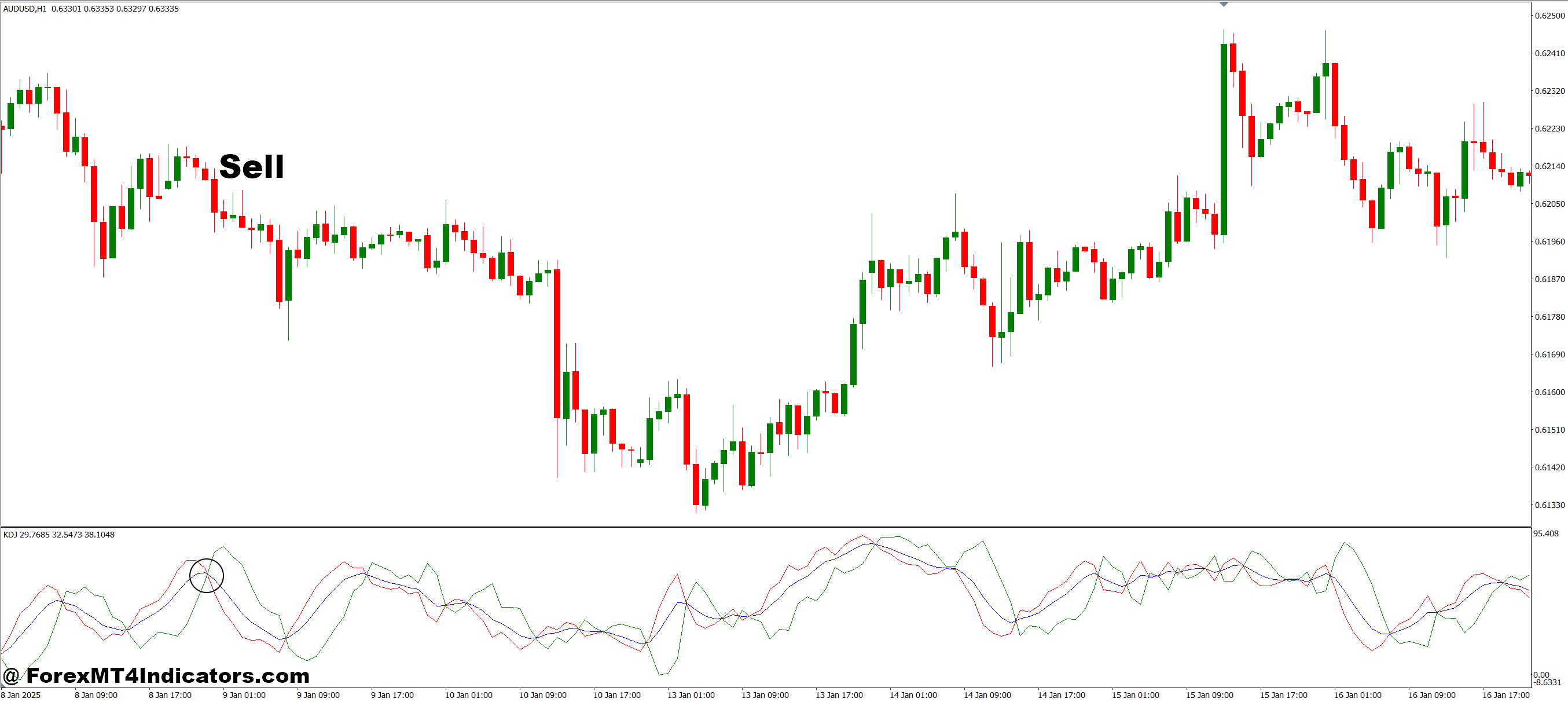Click the Sell text annotation on chart
The height and width of the screenshot is (702, 1568).
pos(251,166)
